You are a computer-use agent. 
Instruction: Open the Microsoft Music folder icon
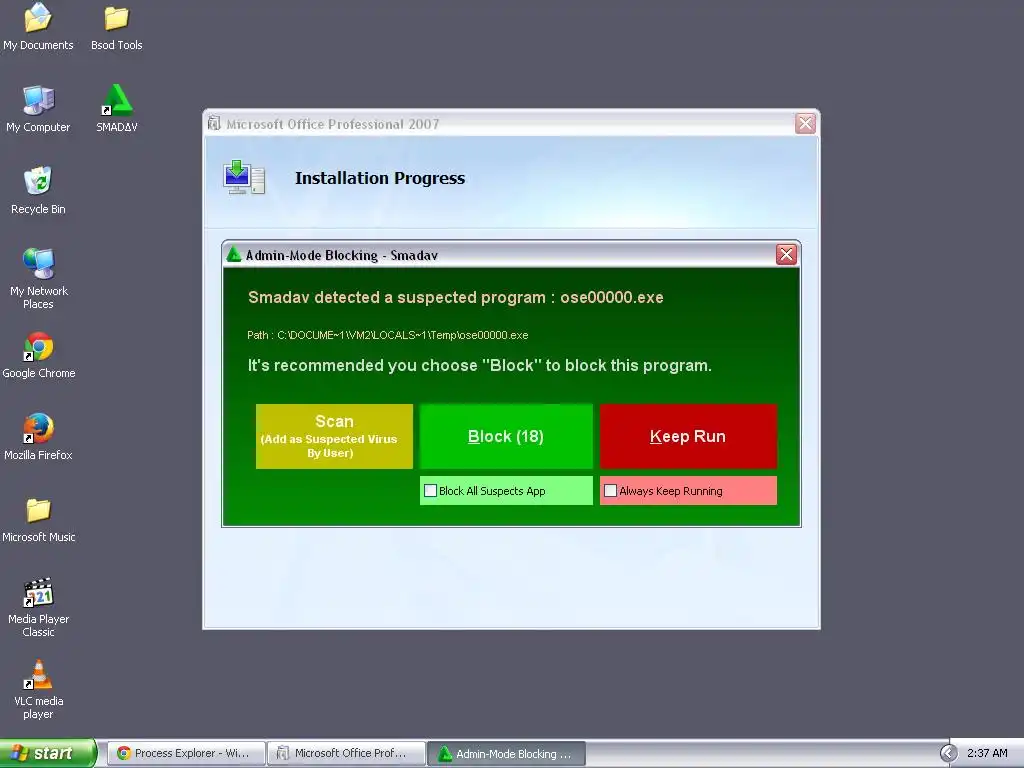coord(38,519)
